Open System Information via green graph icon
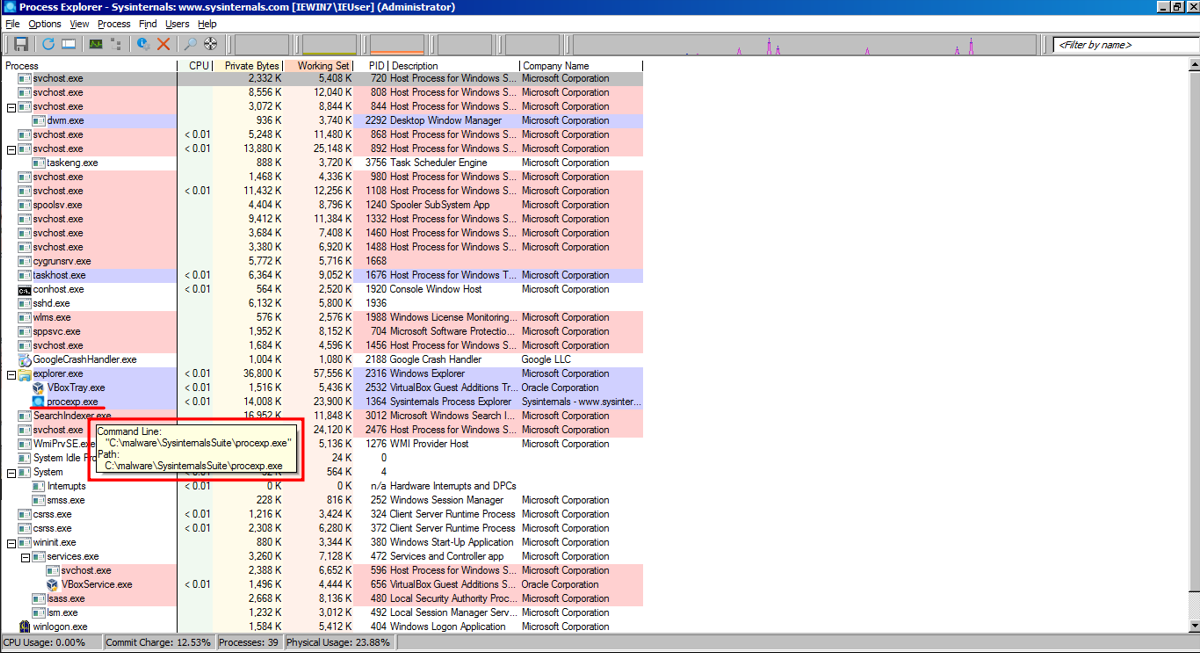Viewport: 1200px width, 653px height. coord(96,44)
